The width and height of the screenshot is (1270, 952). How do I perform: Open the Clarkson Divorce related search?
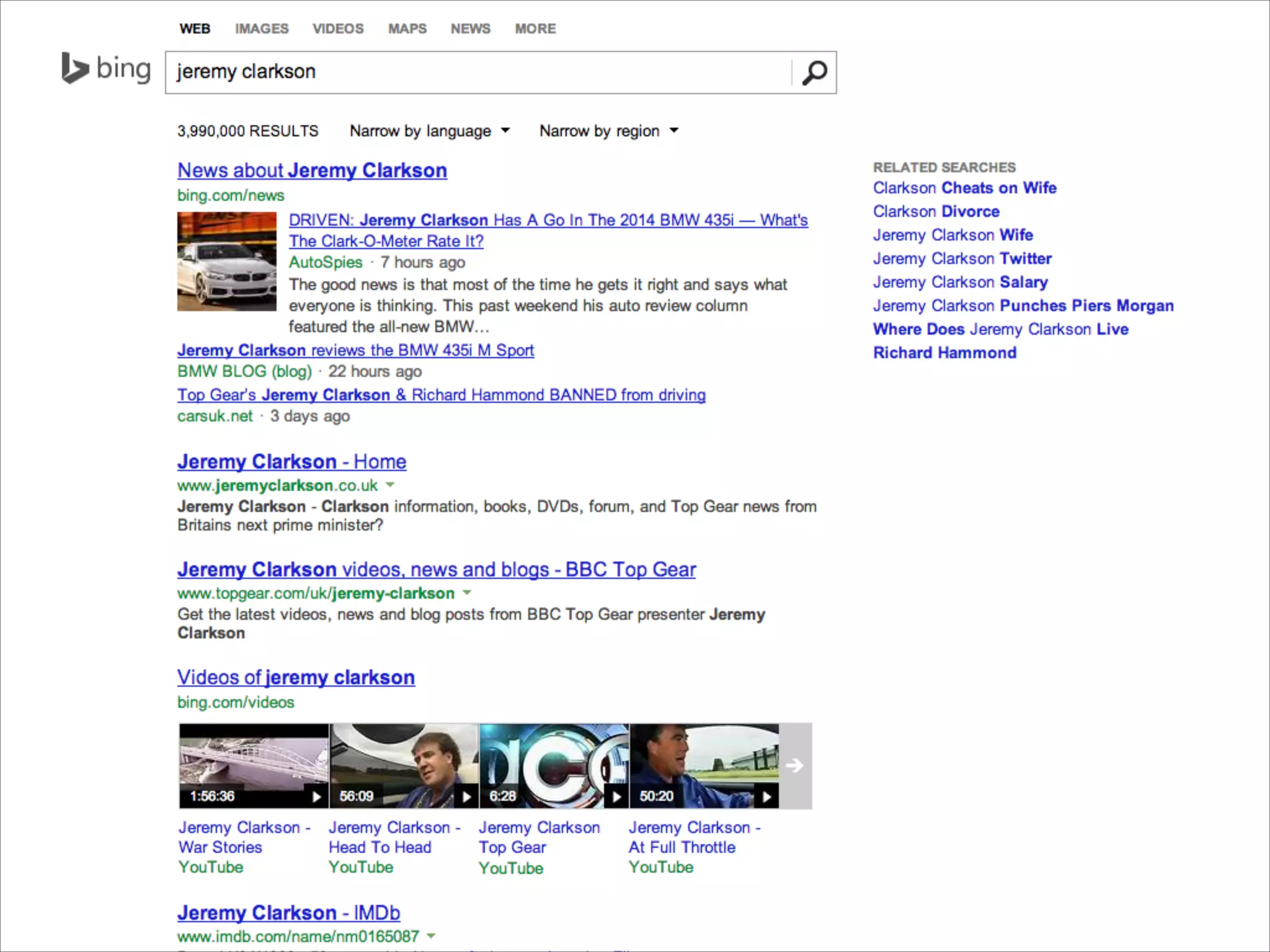[x=936, y=211]
